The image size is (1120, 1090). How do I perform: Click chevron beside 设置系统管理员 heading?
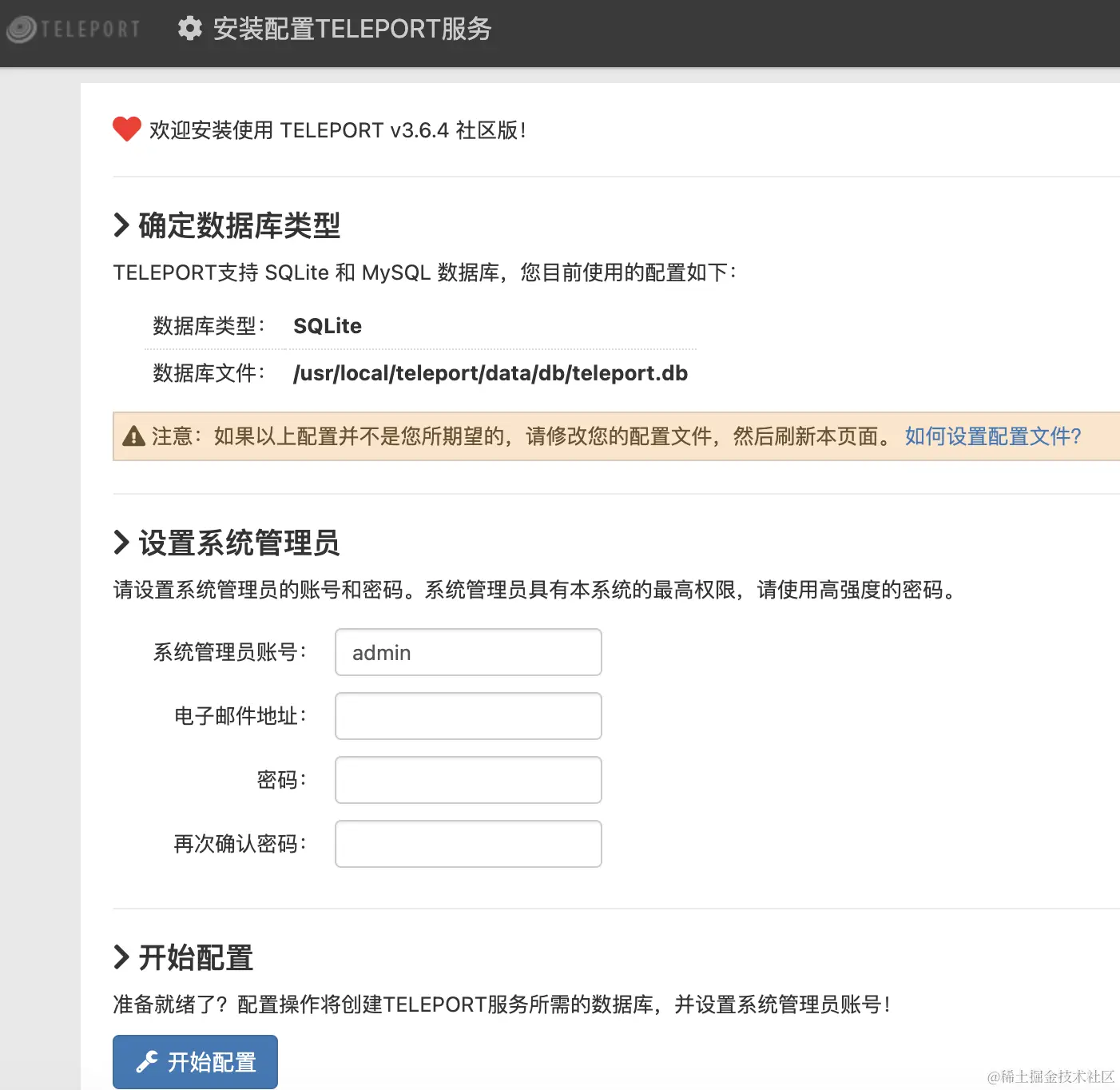tap(121, 543)
